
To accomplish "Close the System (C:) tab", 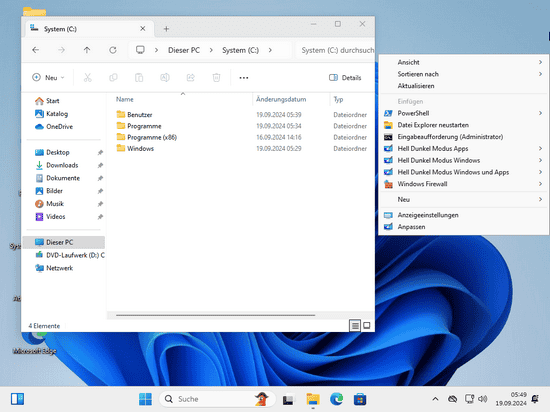I will point(143,29).
